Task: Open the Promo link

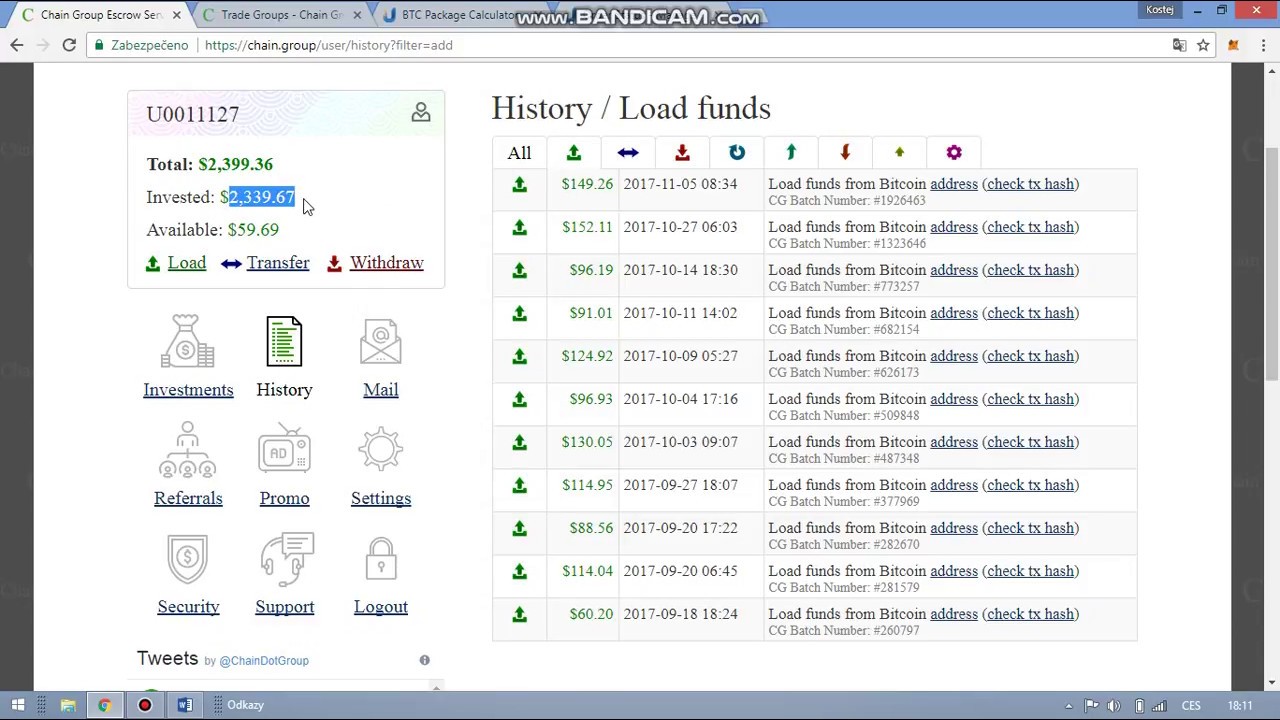Action: 285,498
